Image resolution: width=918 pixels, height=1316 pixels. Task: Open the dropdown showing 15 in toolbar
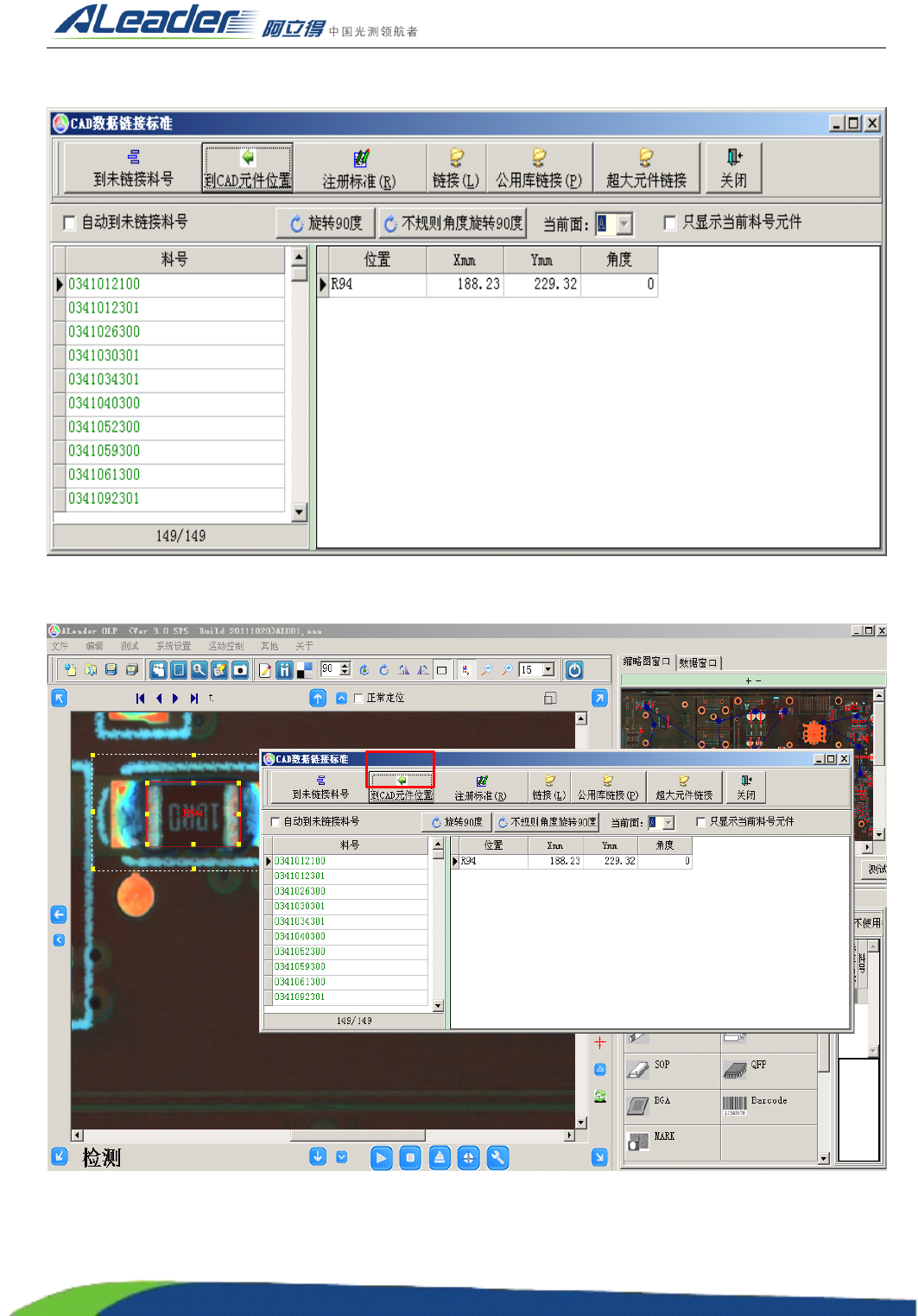click(x=548, y=670)
